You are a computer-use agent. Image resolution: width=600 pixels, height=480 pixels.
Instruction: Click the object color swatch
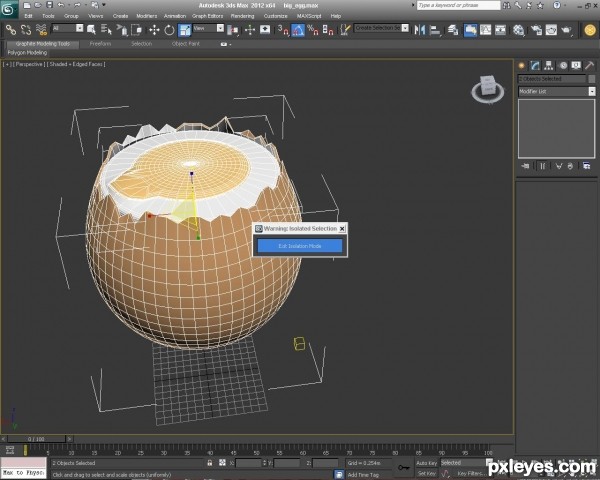[x=592, y=78]
